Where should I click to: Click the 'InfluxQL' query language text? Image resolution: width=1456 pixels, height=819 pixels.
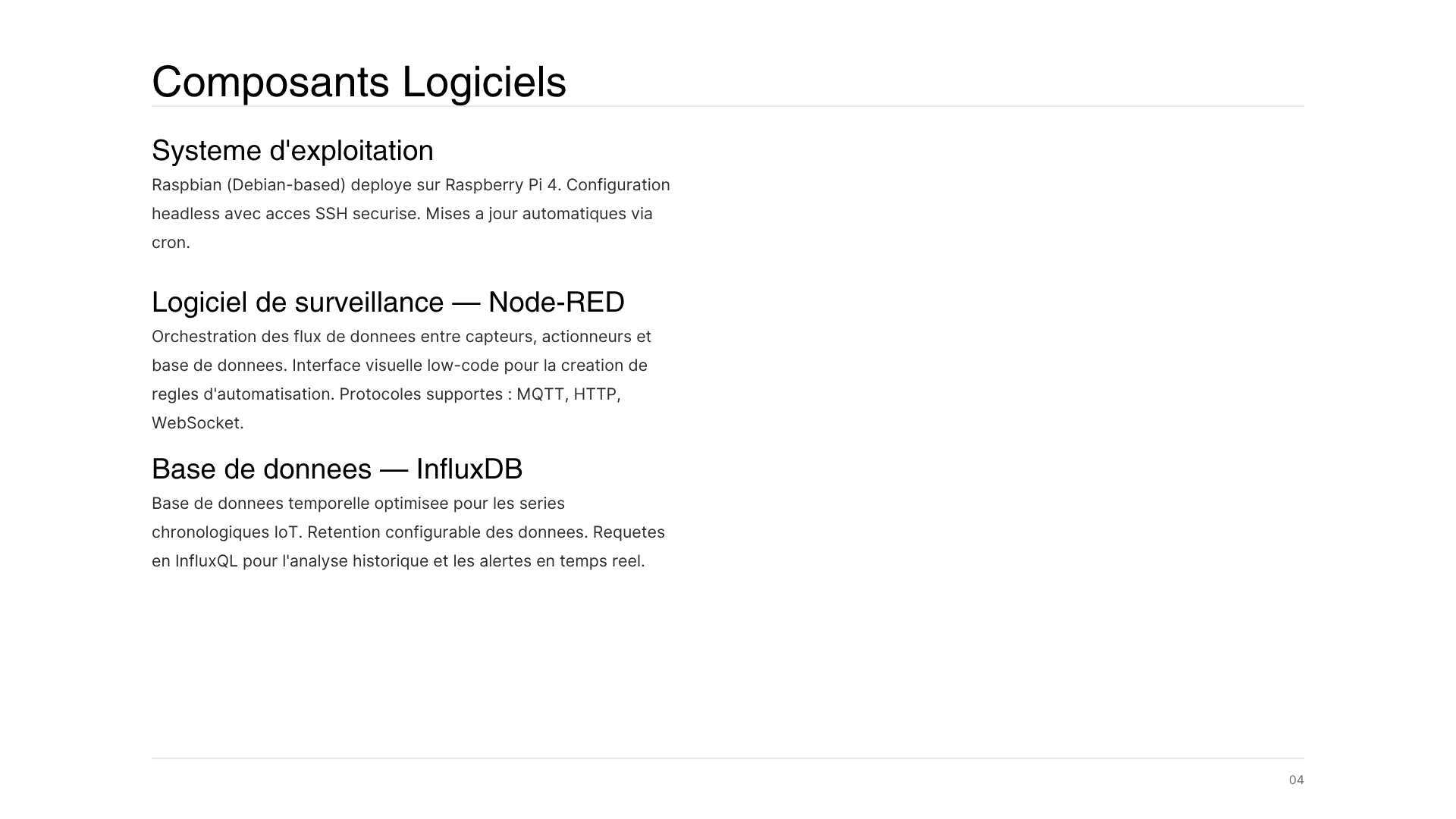coord(206,561)
